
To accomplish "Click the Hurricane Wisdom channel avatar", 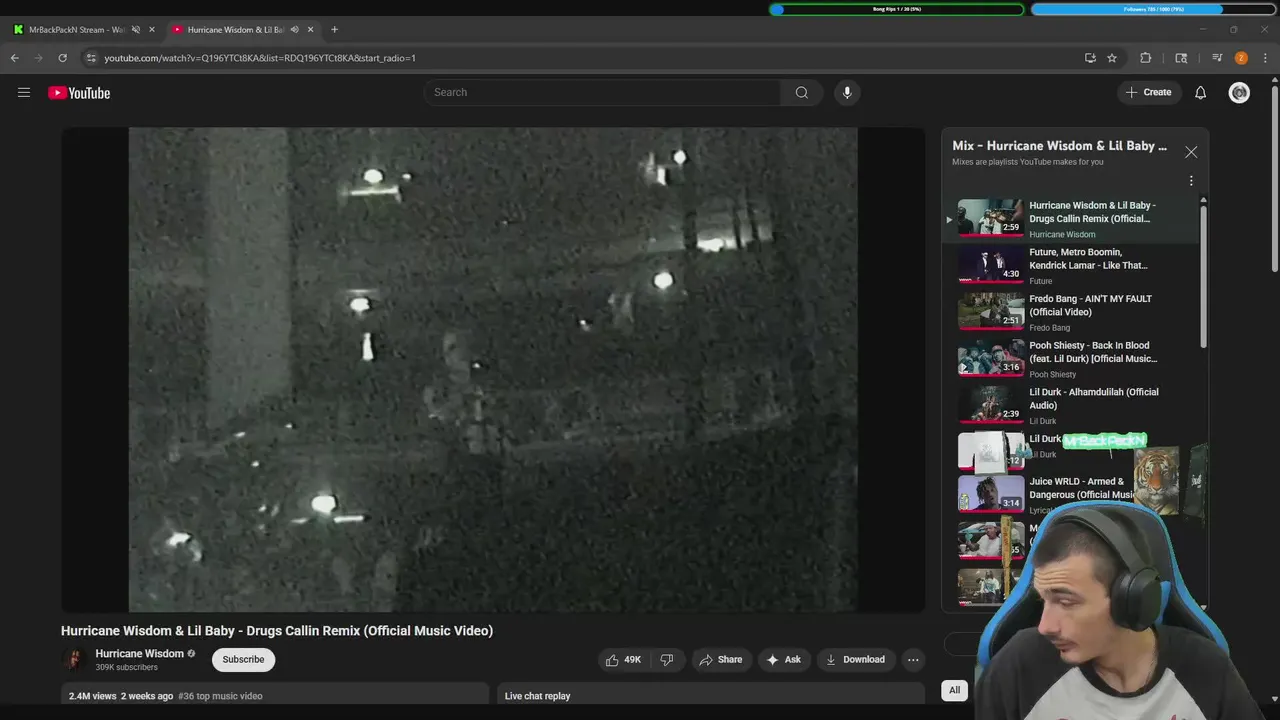I will click(x=73, y=659).
